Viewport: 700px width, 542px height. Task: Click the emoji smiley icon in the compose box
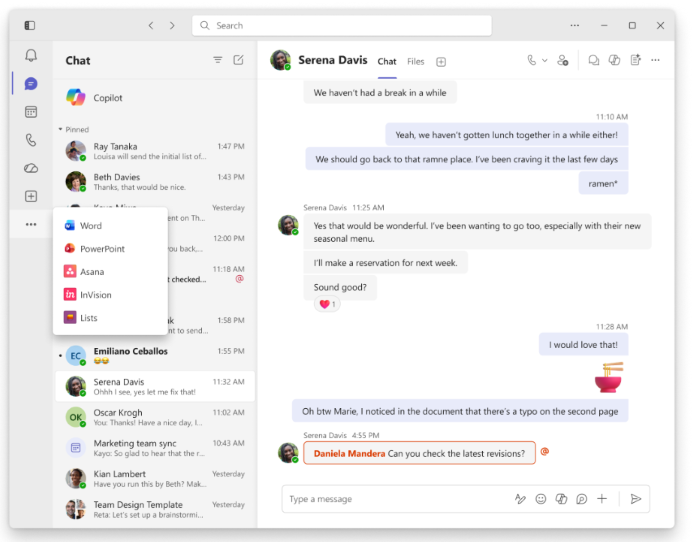[x=541, y=499]
